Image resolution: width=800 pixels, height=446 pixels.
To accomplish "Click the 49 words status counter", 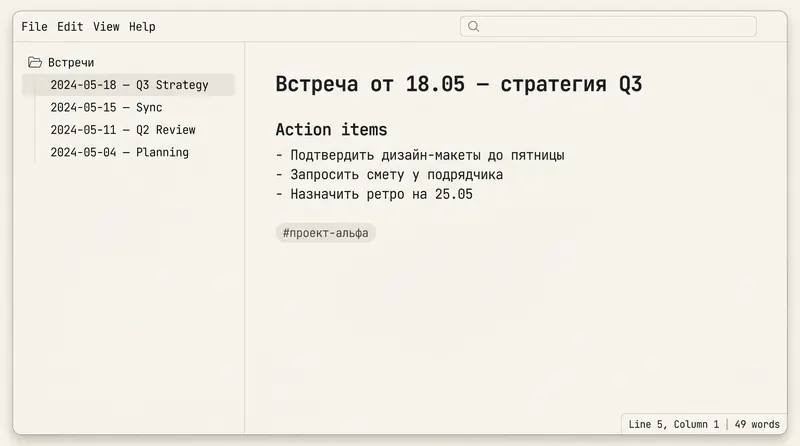I will pyautogui.click(x=757, y=424).
